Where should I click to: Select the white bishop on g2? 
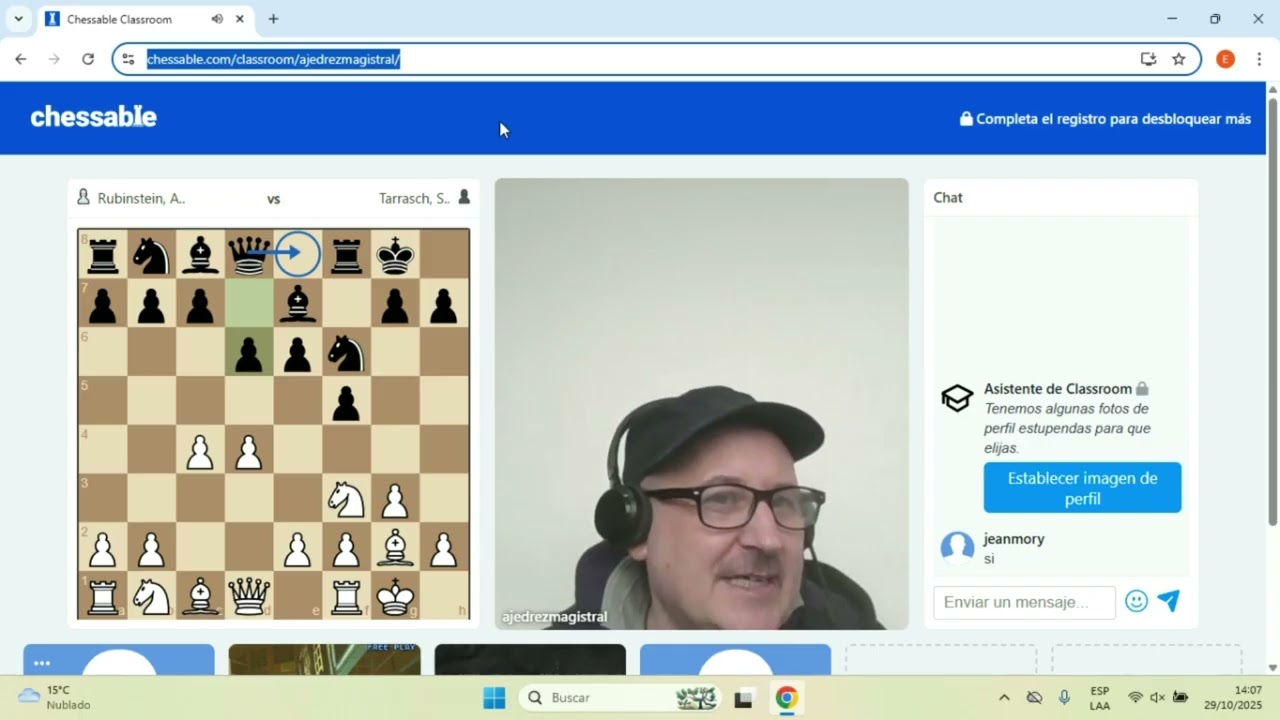(x=395, y=548)
